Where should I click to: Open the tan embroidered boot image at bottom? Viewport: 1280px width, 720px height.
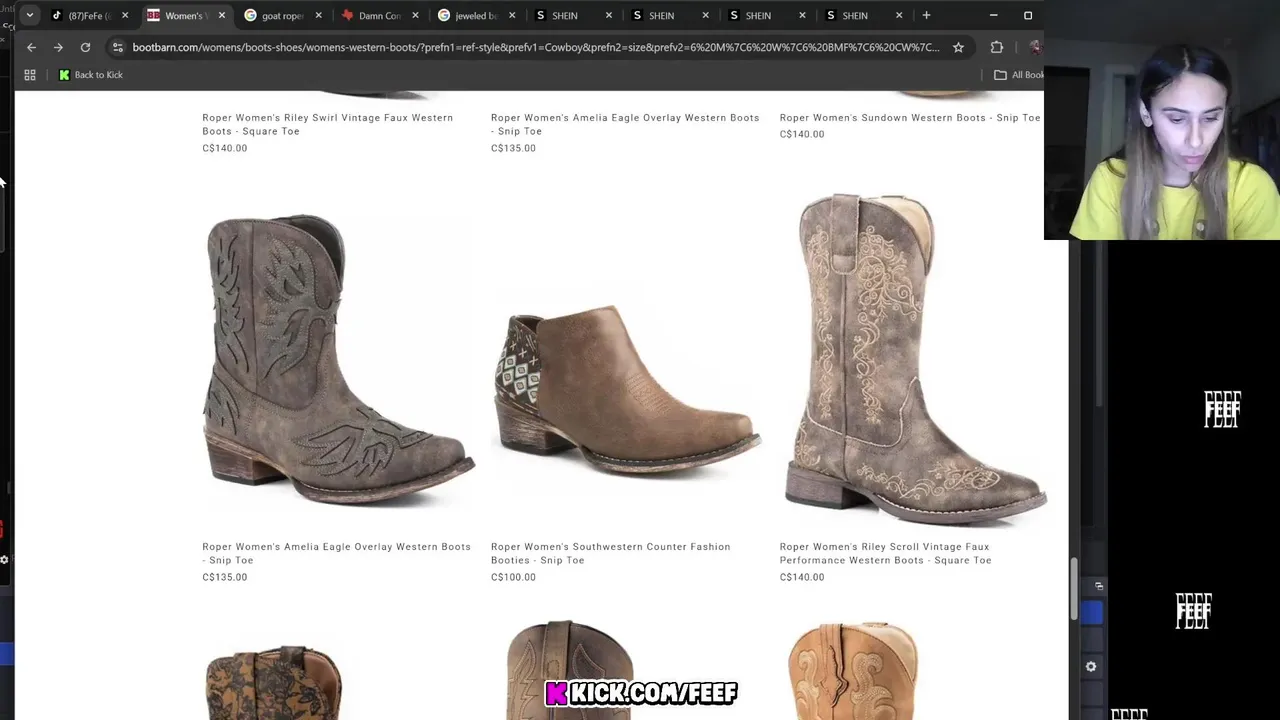(852, 671)
